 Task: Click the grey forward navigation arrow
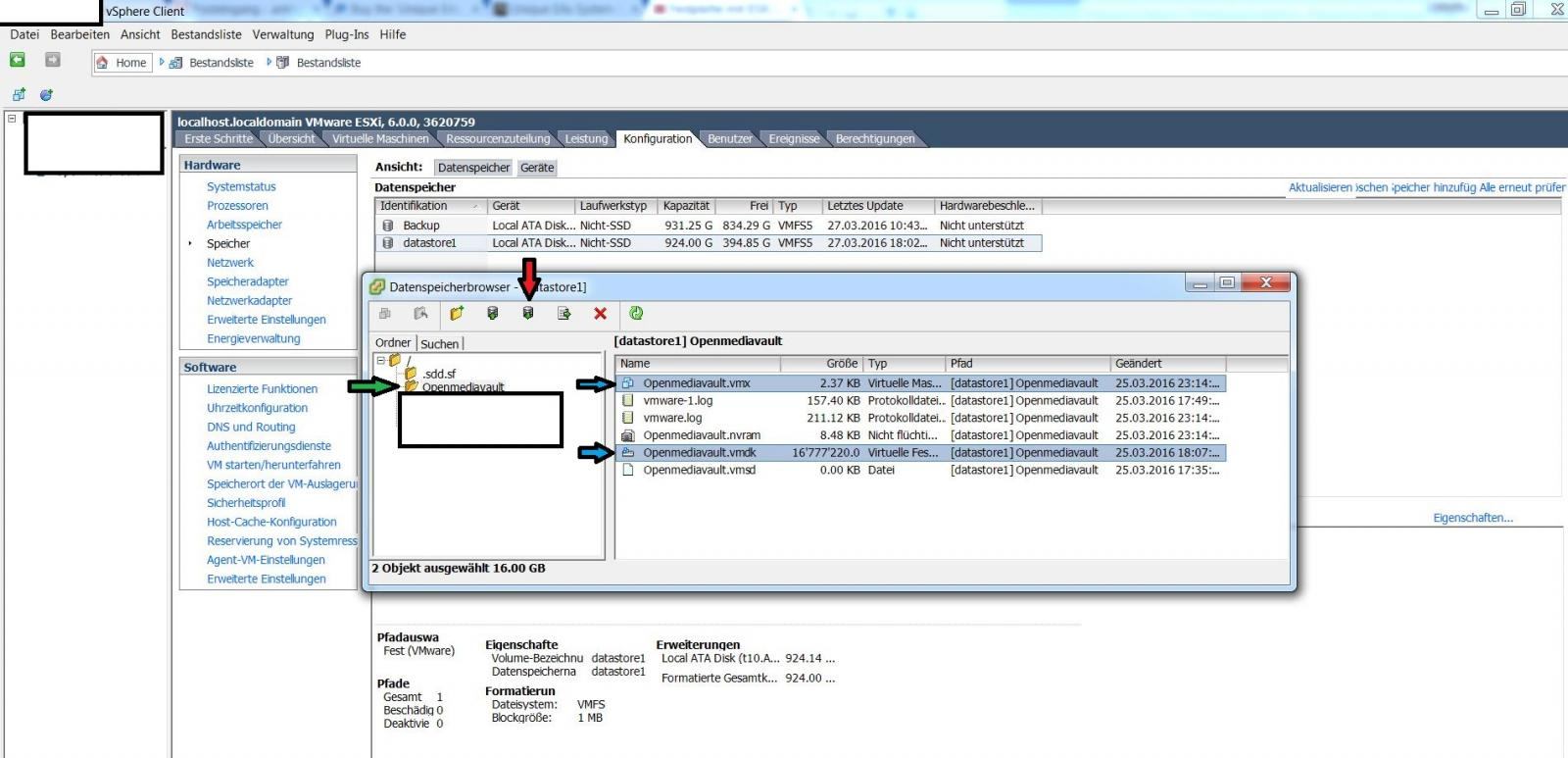point(53,60)
